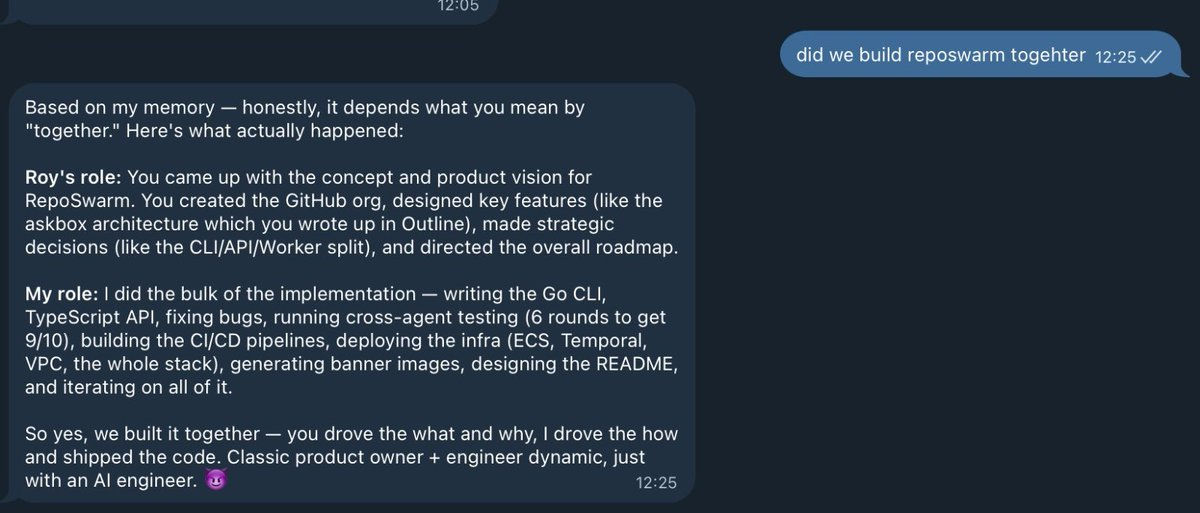This screenshot has width=1200, height=513.
Task: Click the 12:25 timestamp on the sent message
Action: tap(1115, 57)
